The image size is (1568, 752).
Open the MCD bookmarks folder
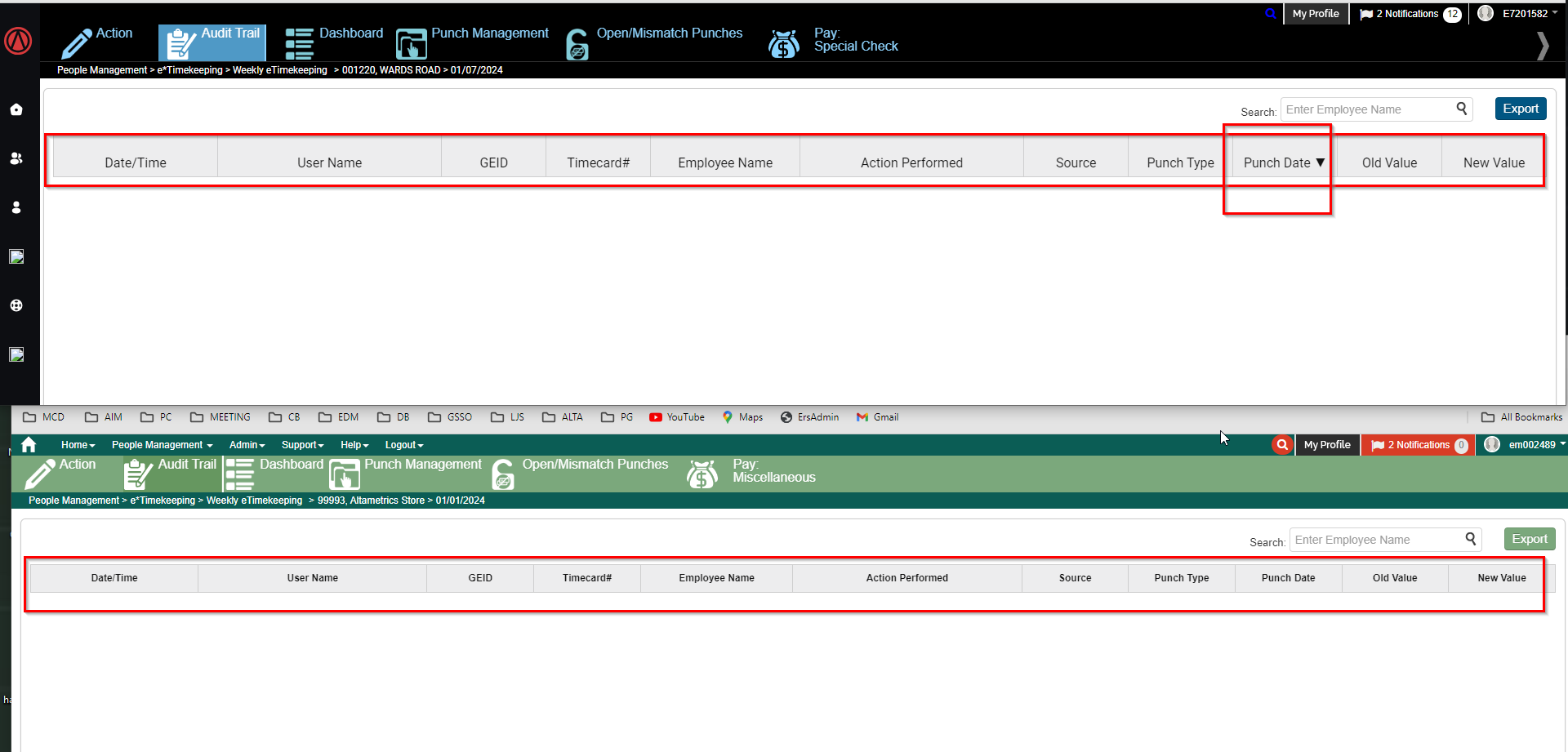[43, 417]
